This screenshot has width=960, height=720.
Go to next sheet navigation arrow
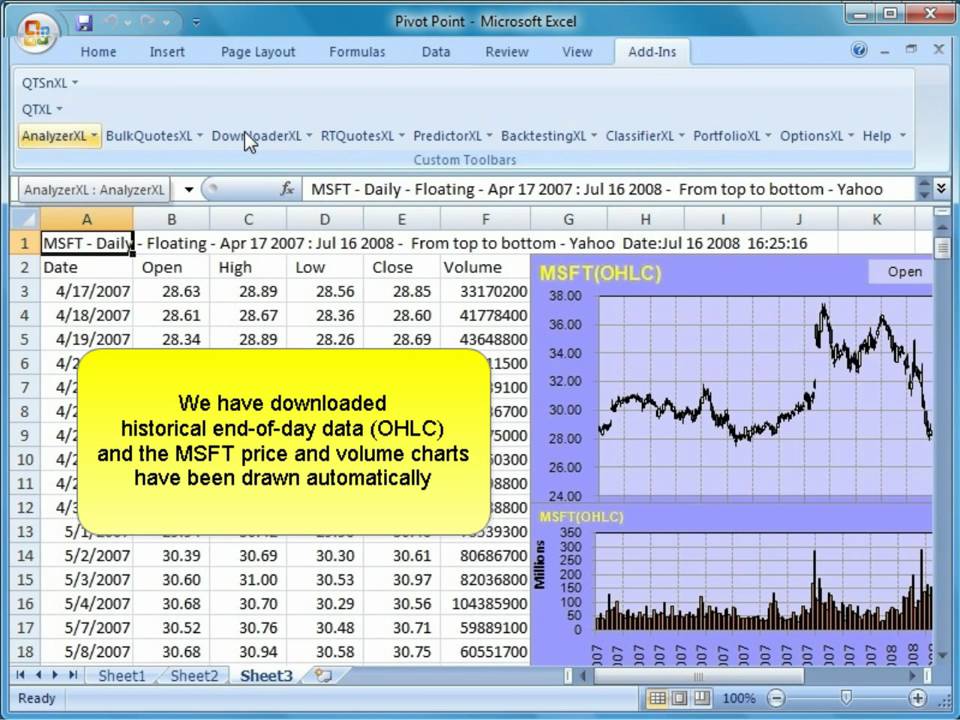click(55, 675)
